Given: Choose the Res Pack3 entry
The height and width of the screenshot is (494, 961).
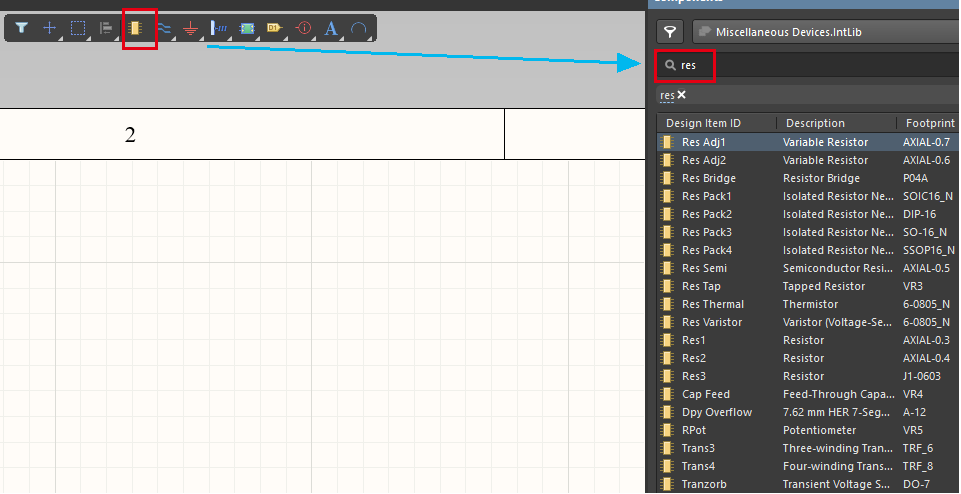Looking at the screenshot, I should pos(809,232).
